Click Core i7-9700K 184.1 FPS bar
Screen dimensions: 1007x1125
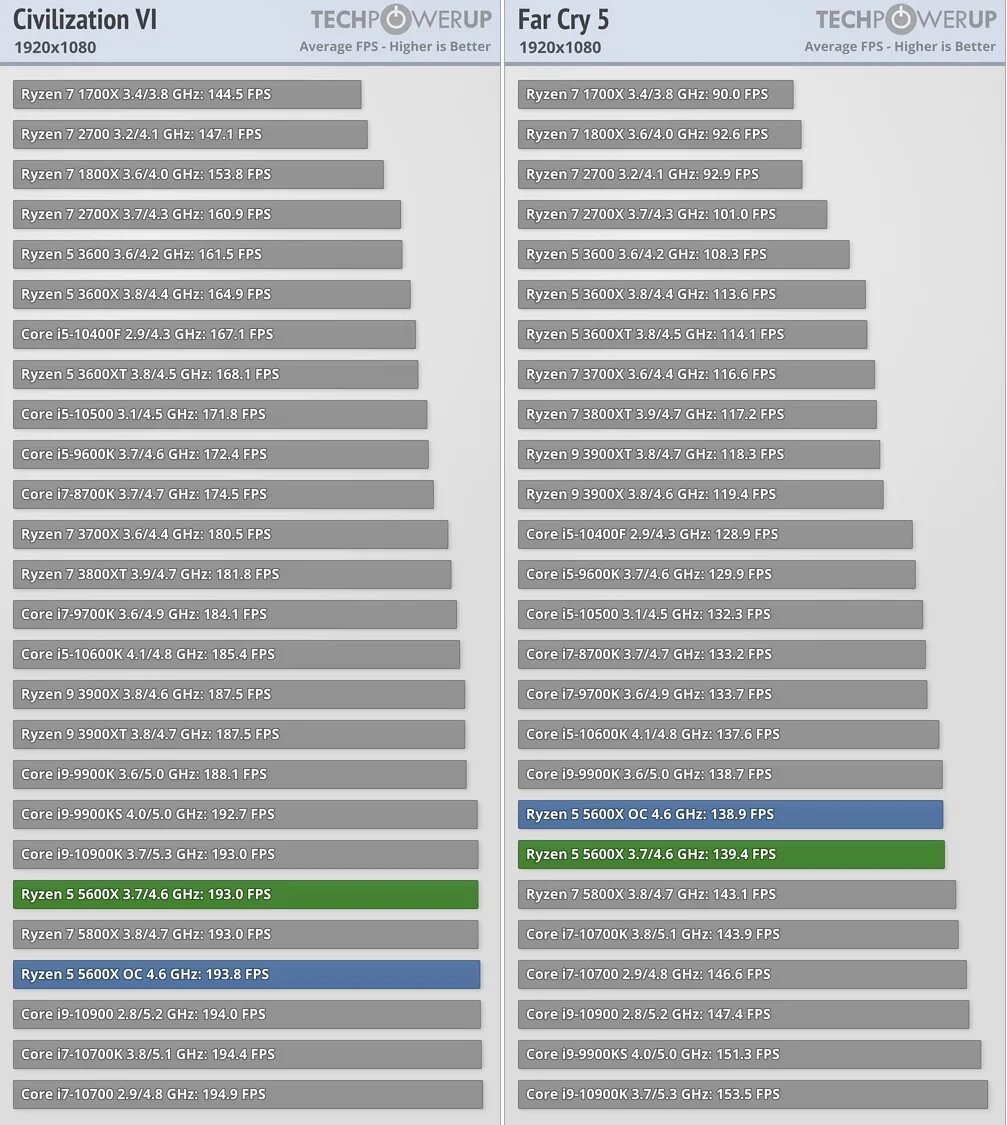coord(235,614)
